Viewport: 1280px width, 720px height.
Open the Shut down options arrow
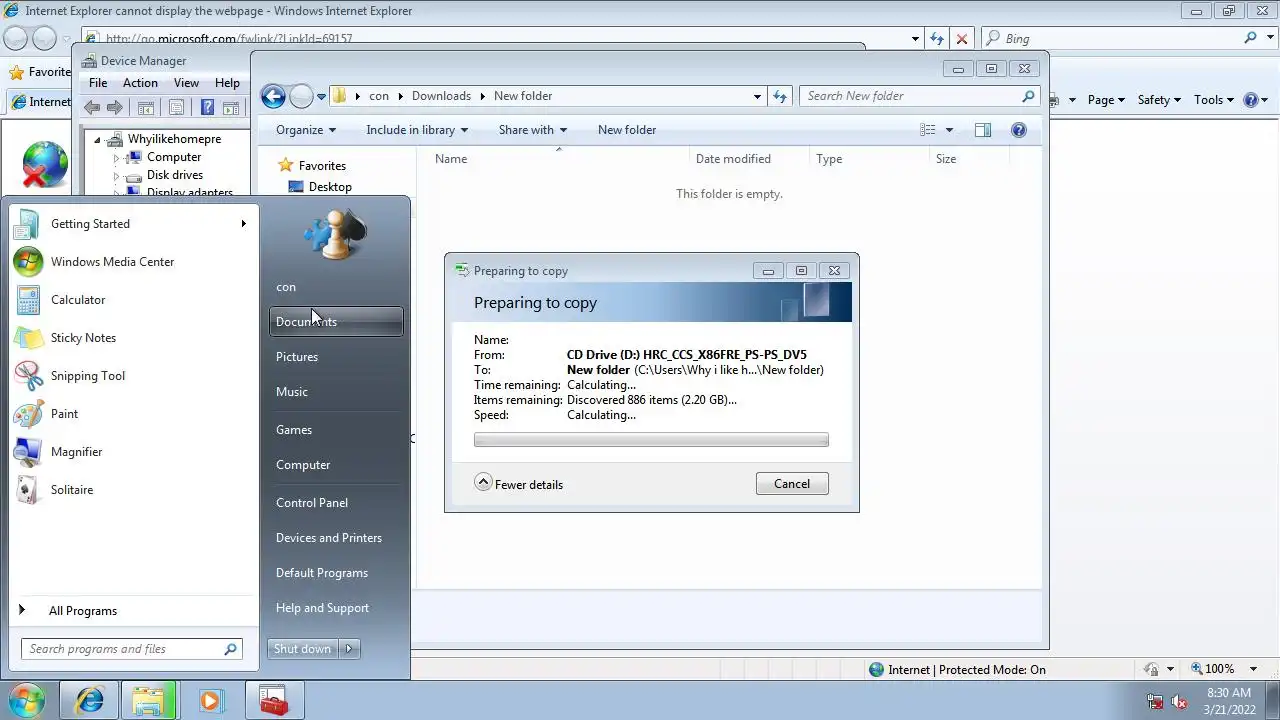coord(349,649)
